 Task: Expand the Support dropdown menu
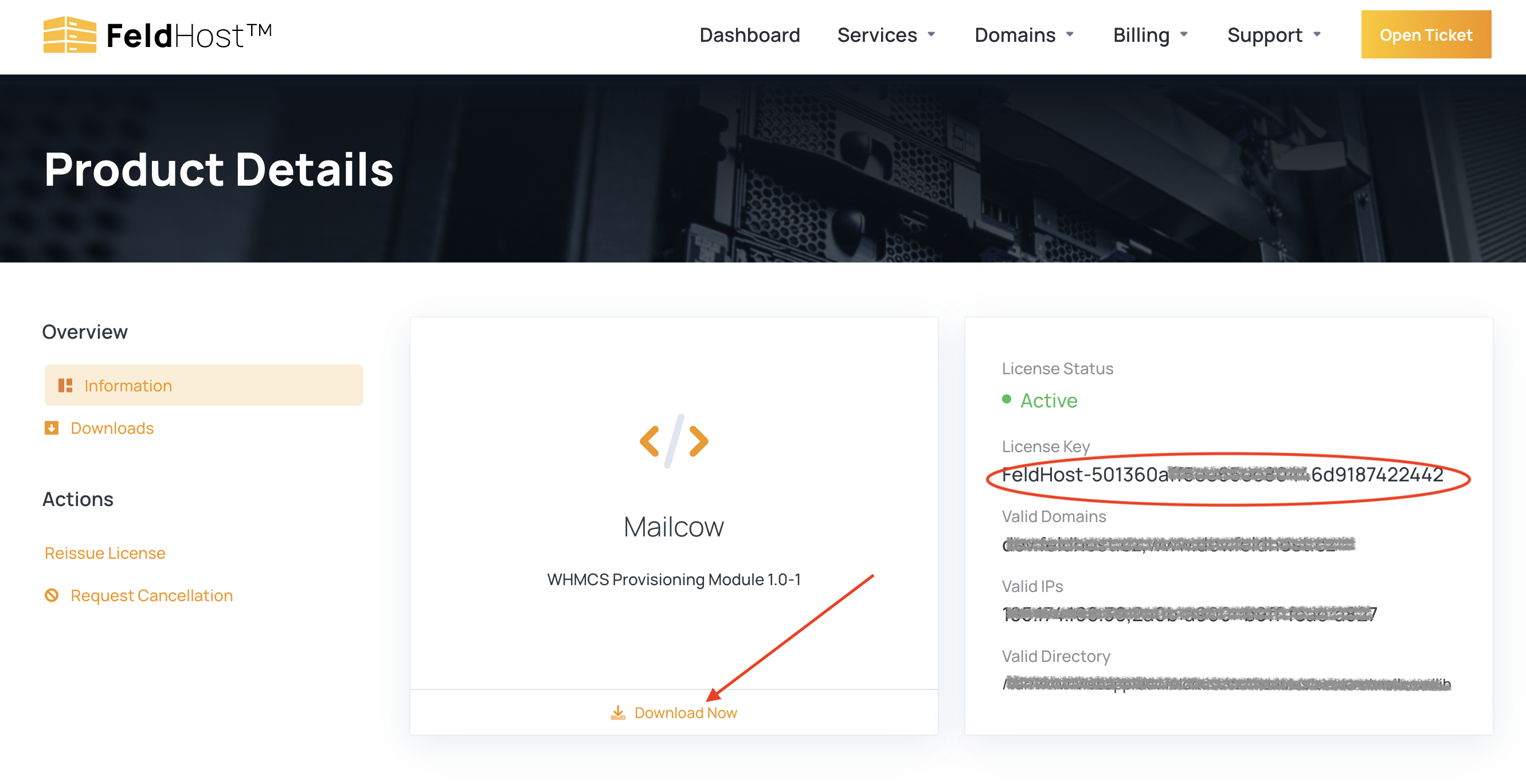(1274, 35)
